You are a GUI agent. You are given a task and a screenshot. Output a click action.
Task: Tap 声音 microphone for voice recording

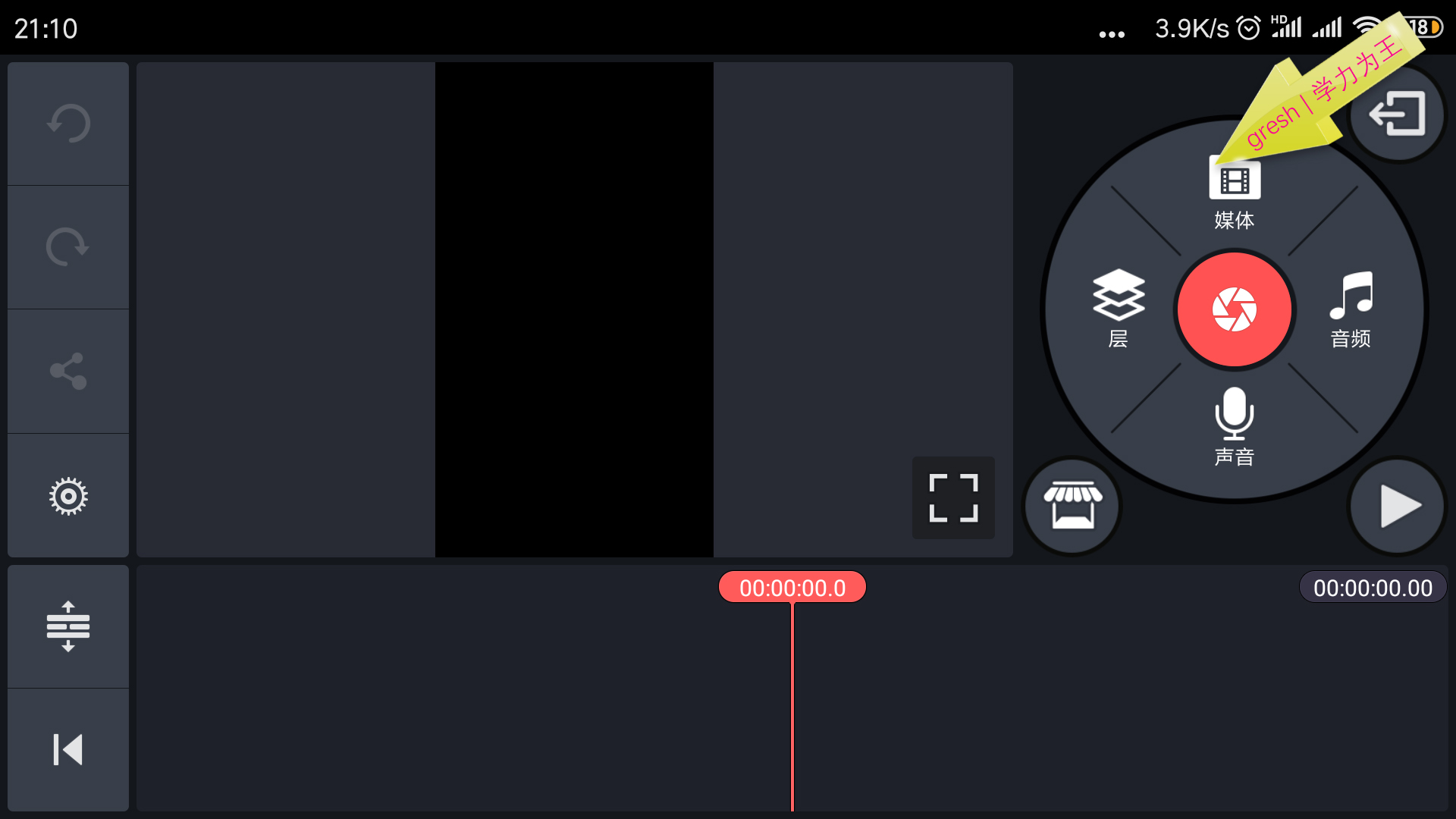(1234, 425)
